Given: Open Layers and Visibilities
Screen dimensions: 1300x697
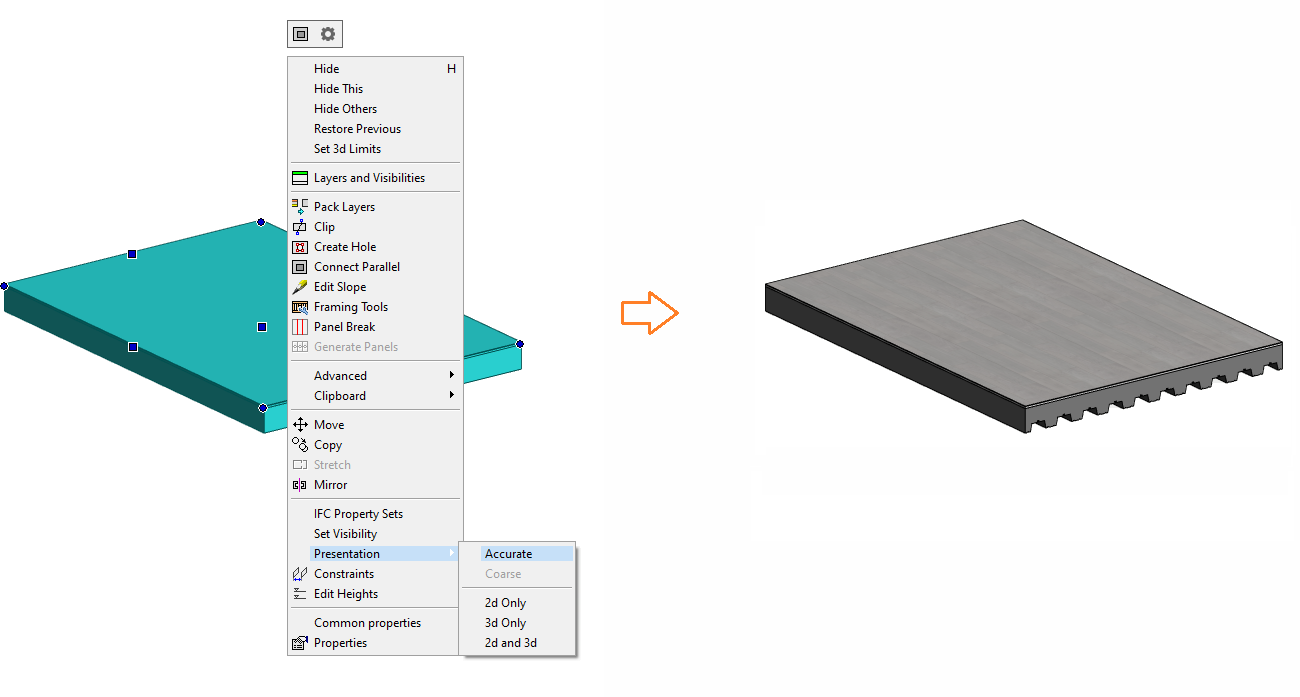Looking at the screenshot, I should [x=369, y=178].
